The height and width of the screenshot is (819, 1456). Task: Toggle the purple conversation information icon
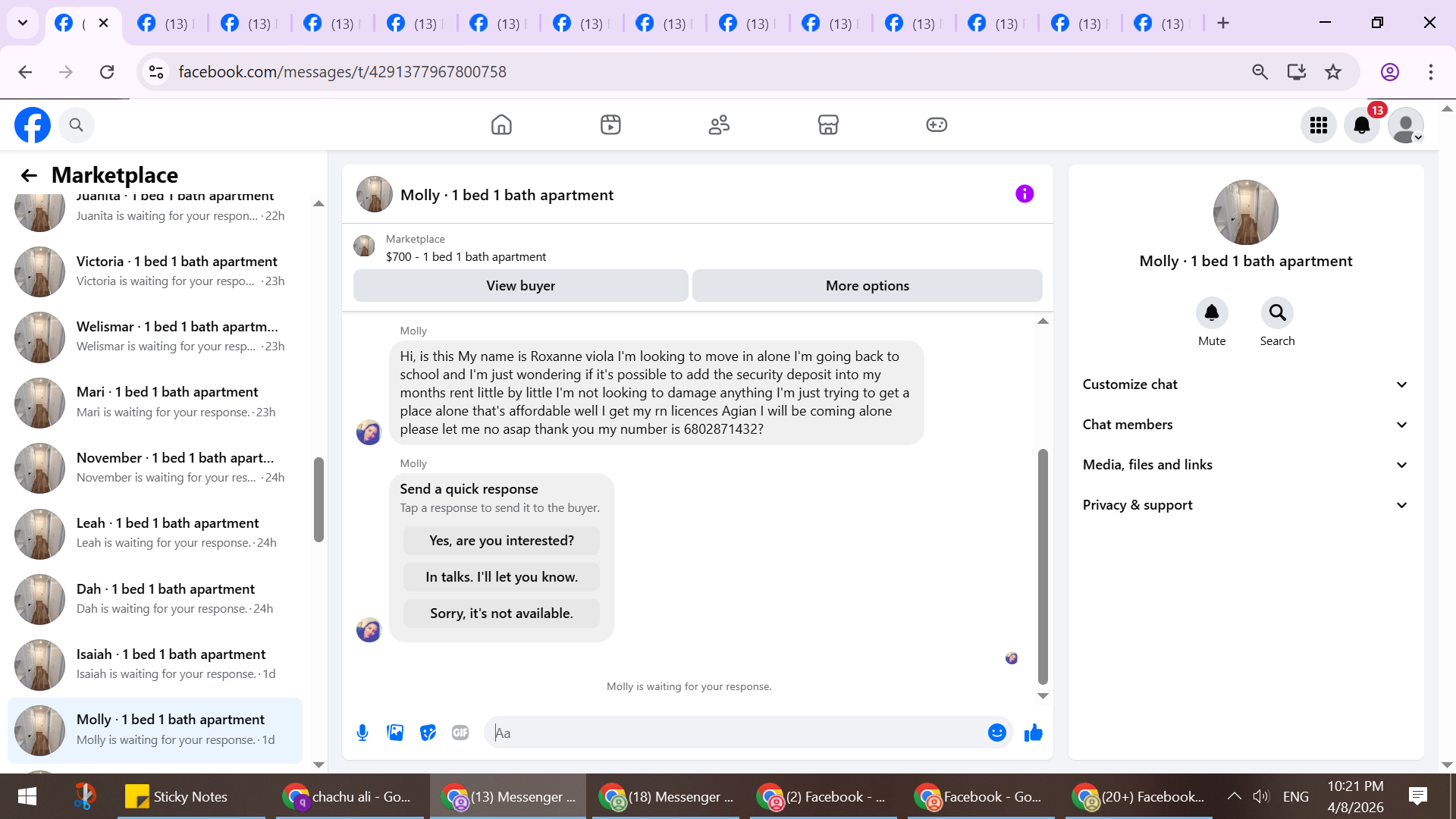tap(1024, 194)
